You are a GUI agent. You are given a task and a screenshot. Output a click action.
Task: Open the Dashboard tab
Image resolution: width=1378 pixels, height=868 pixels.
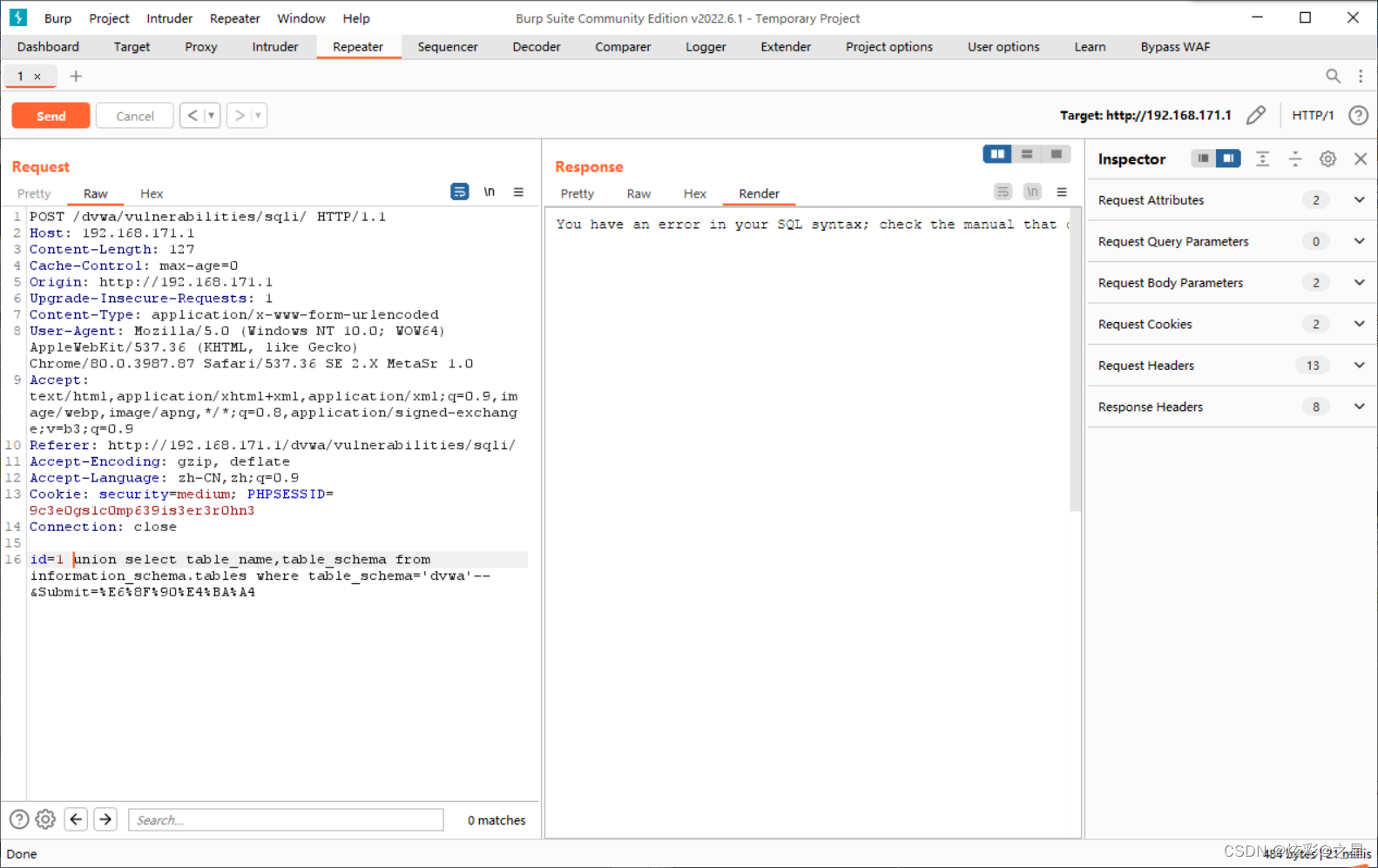(48, 47)
